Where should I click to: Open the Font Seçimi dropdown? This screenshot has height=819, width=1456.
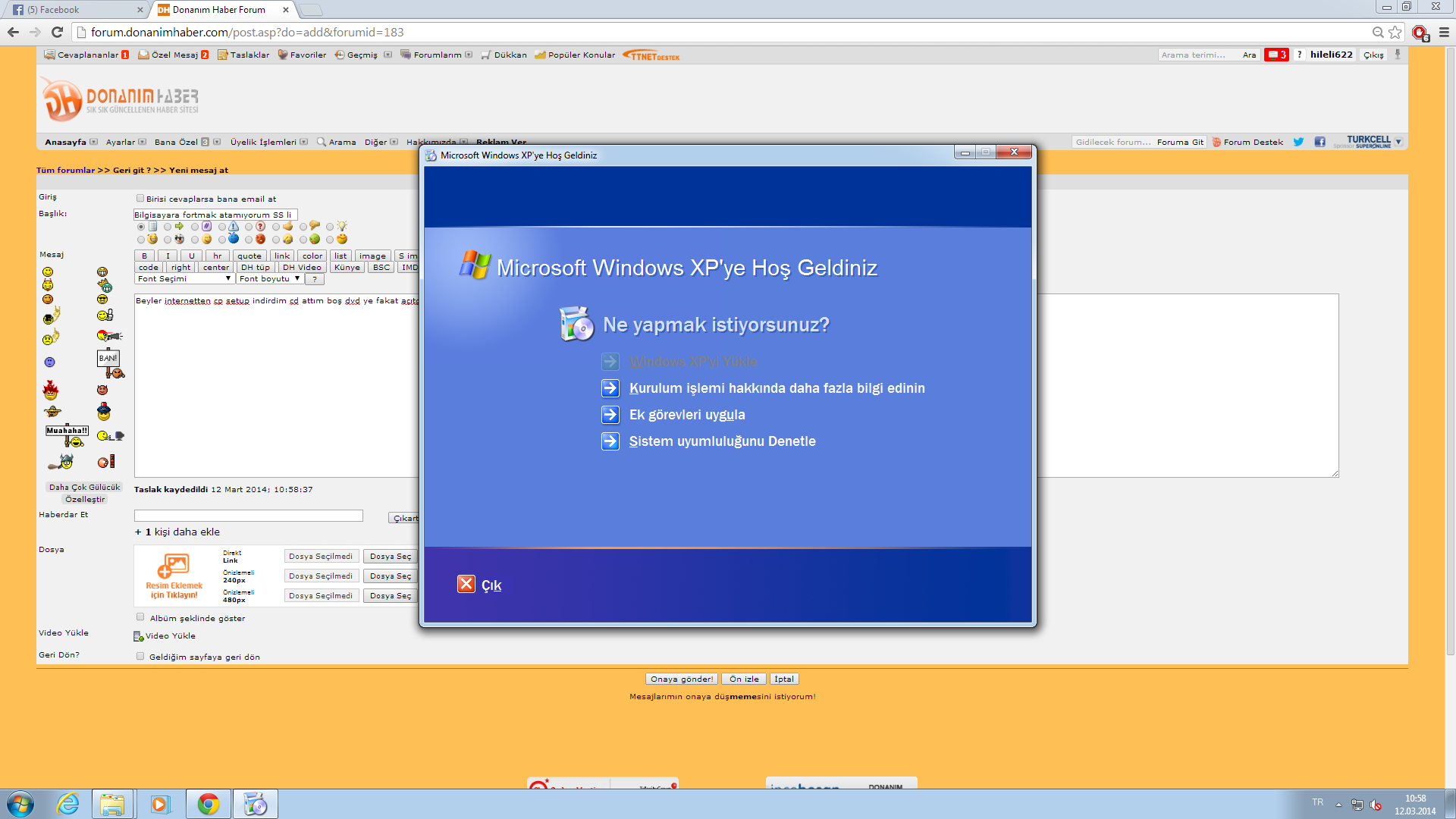pos(184,279)
